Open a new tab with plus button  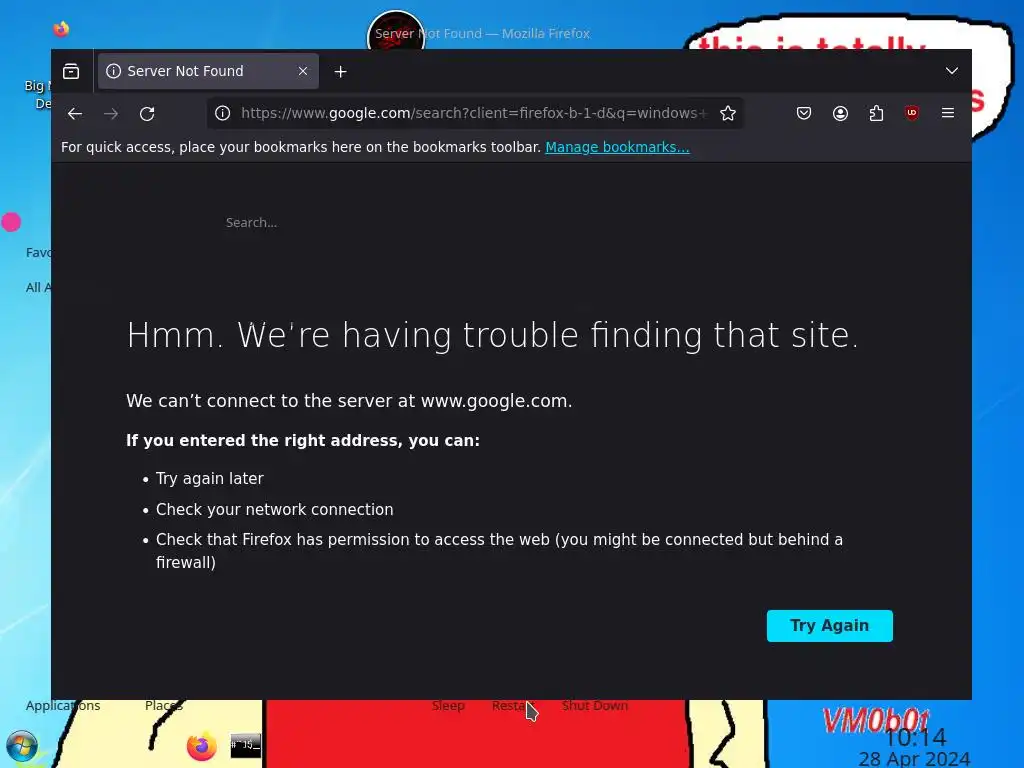(340, 72)
